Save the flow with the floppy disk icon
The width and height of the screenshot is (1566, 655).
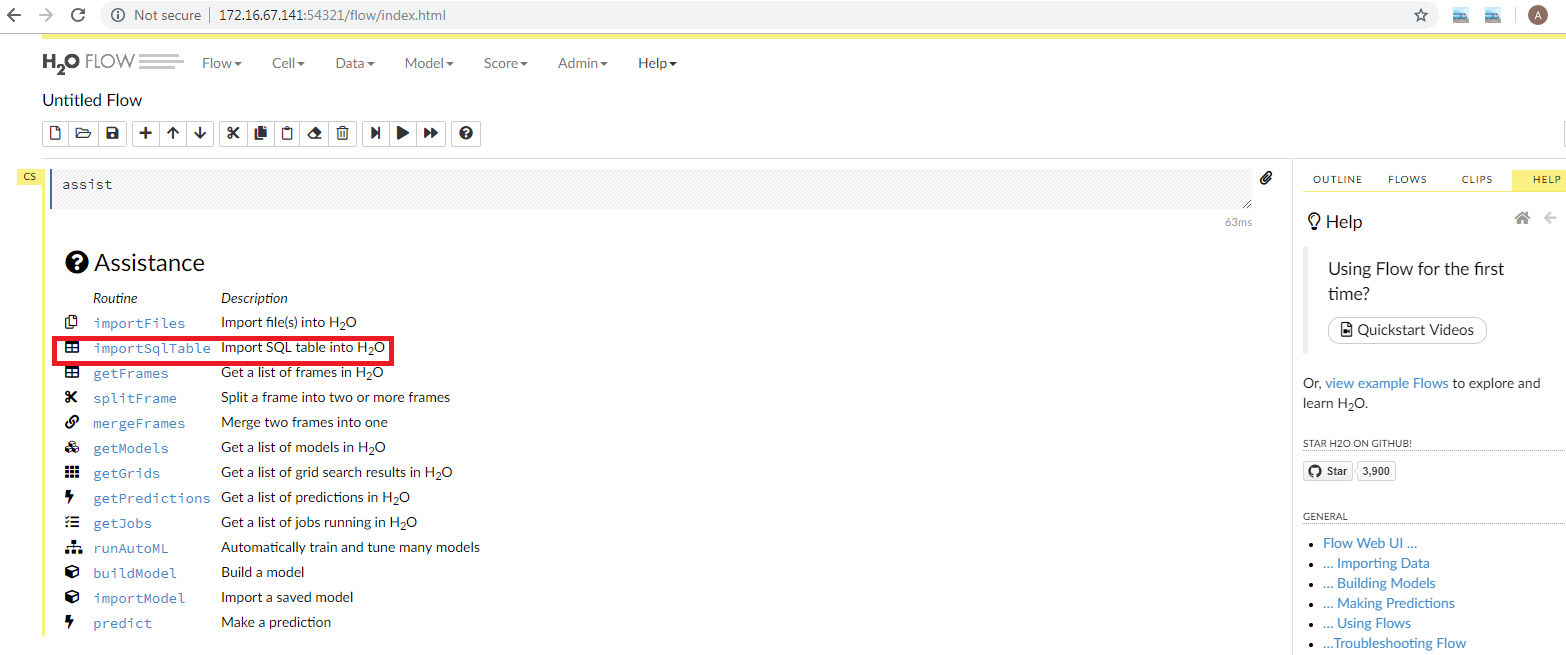tap(112, 133)
